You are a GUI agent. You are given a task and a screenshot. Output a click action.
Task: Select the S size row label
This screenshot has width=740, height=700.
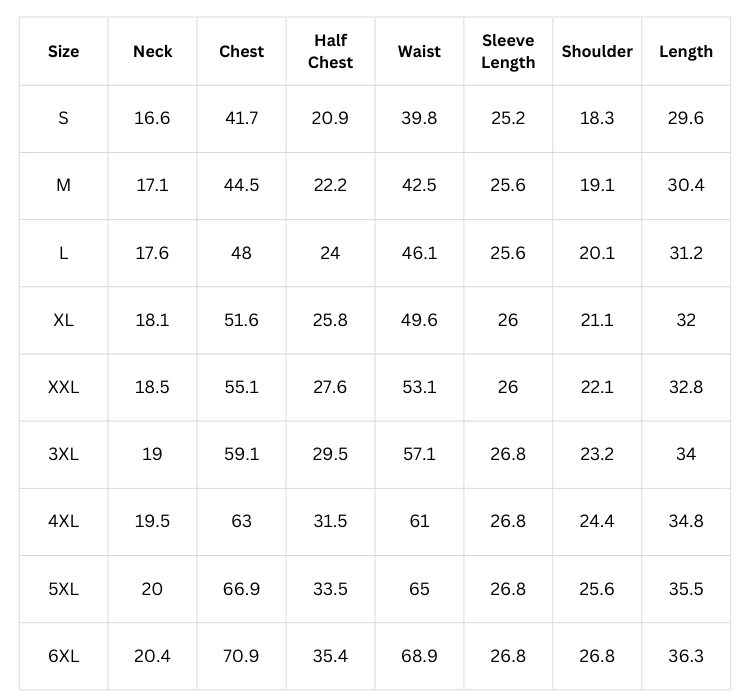click(63, 118)
